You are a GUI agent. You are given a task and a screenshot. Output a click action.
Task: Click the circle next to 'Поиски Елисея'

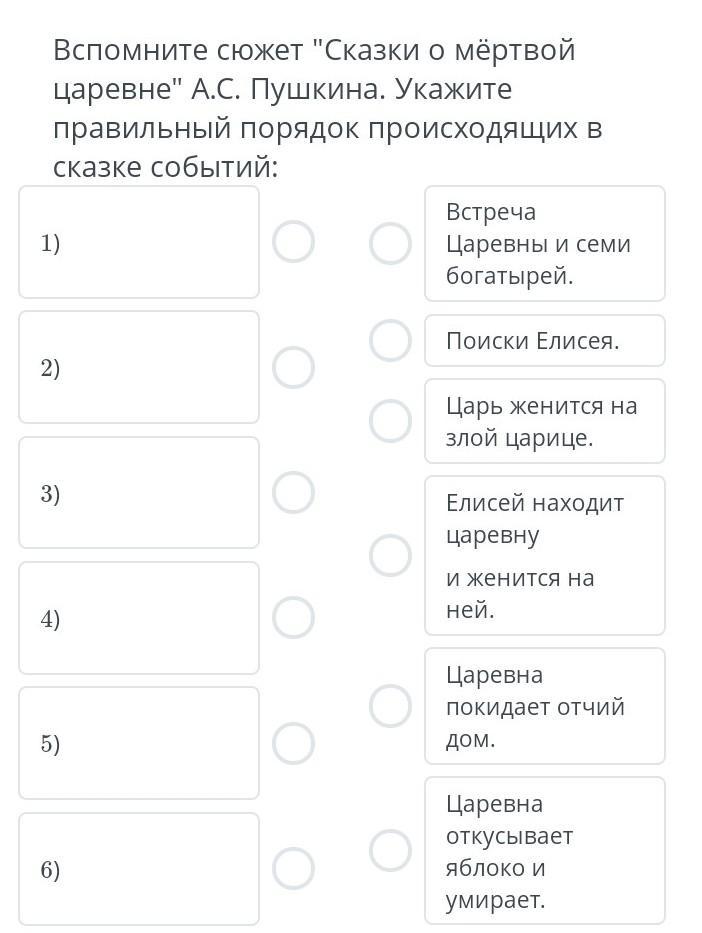click(390, 340)
